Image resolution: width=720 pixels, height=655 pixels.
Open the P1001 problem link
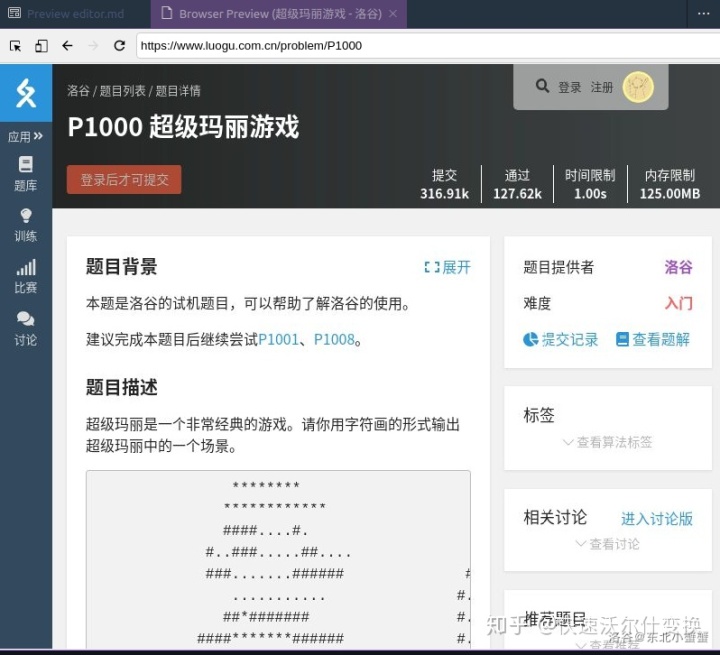278,339
